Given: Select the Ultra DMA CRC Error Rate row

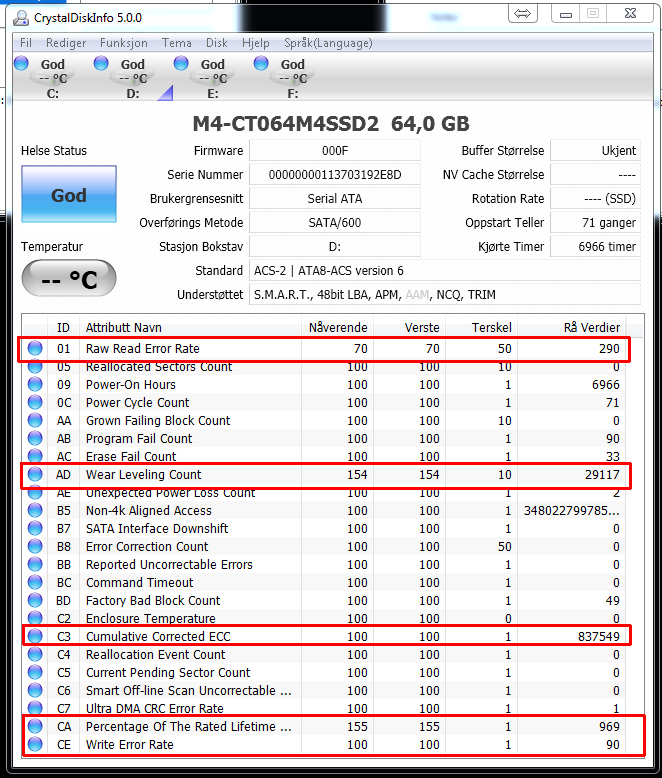Looking at the screenshot, I should (x=325, y=708).
